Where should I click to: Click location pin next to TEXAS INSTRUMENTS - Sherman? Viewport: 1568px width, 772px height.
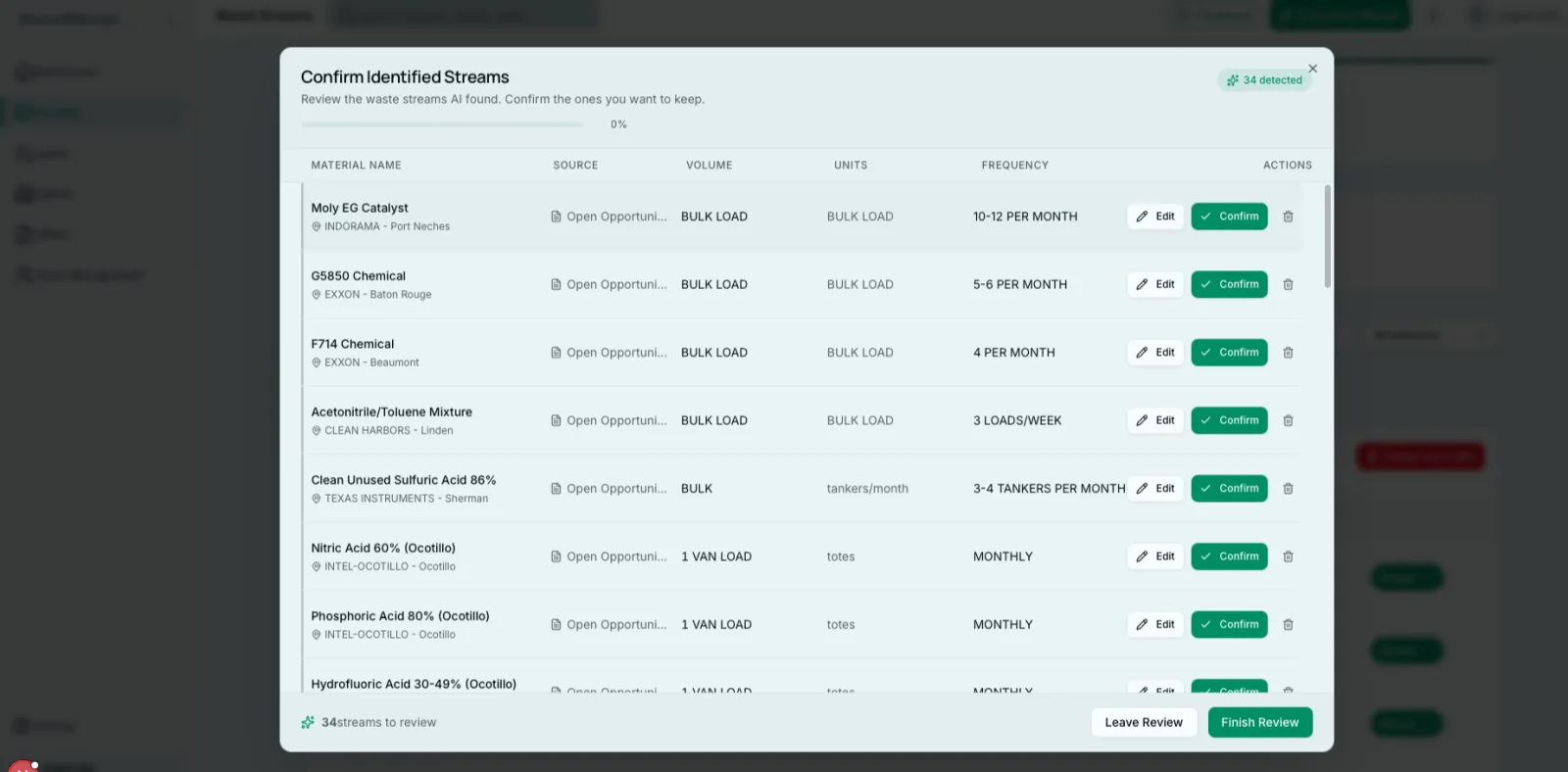point(317,499)
